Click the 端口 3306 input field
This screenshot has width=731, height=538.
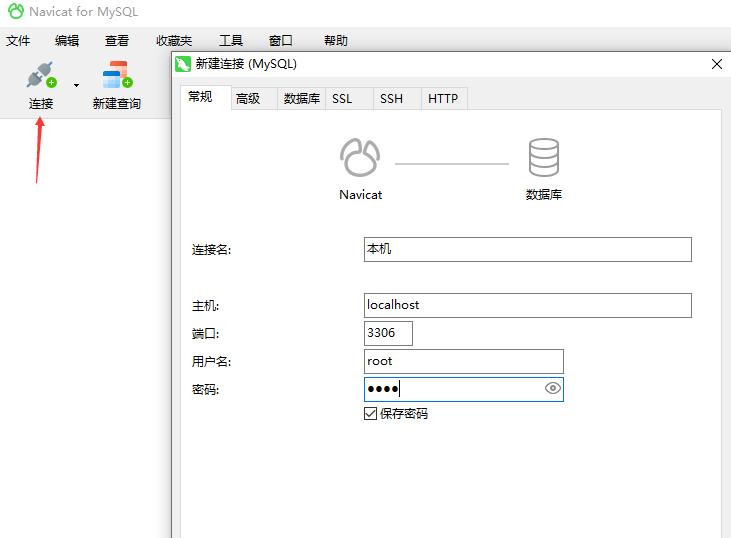(388, 333)
